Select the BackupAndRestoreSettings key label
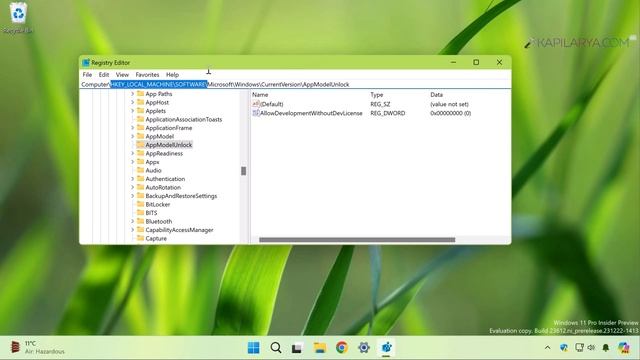 tap(181, 196)
